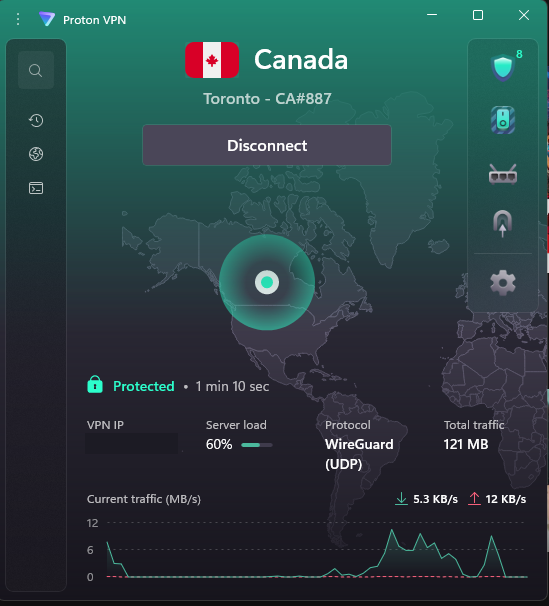Click the Proton VPN logo icon
The width and height of the screenshot is (549, 606).
(x=47, y=19)
